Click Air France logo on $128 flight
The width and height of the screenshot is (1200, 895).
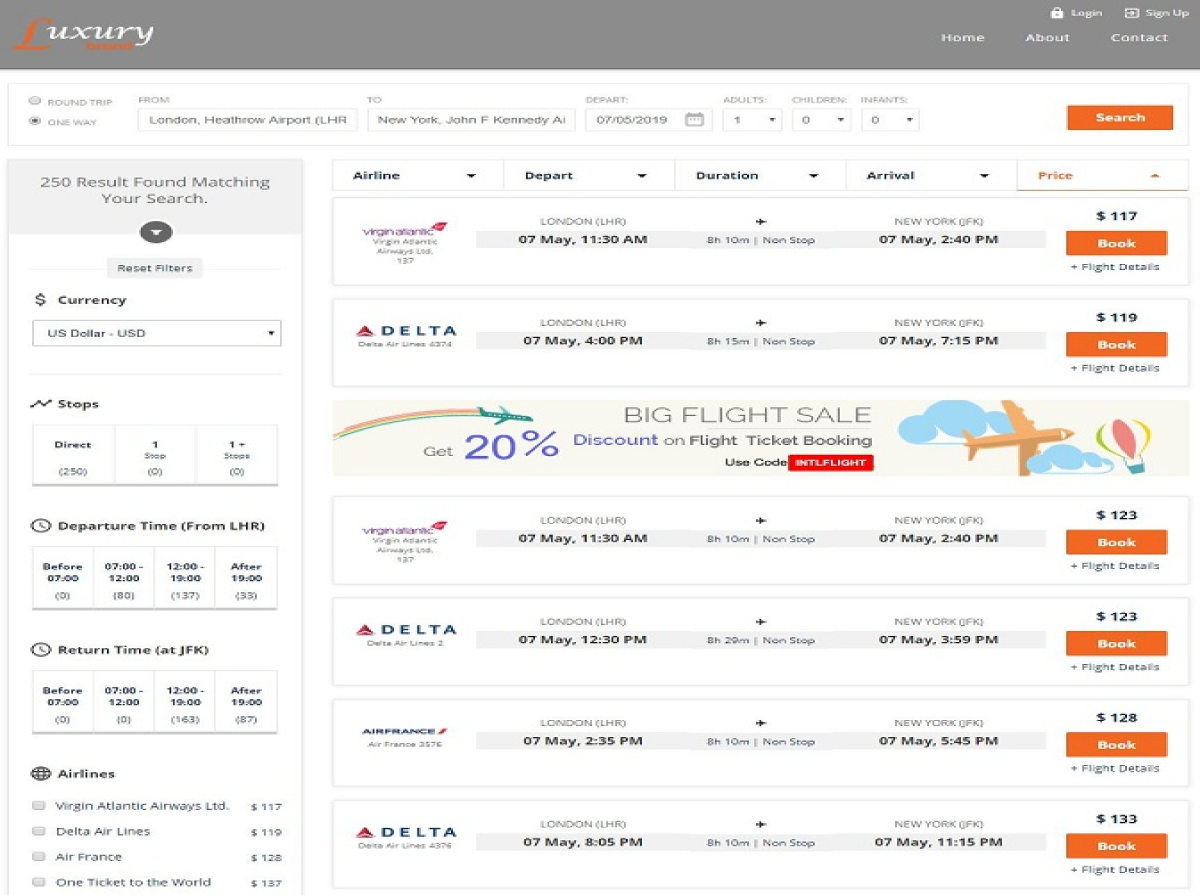click(x=405, y=732)
